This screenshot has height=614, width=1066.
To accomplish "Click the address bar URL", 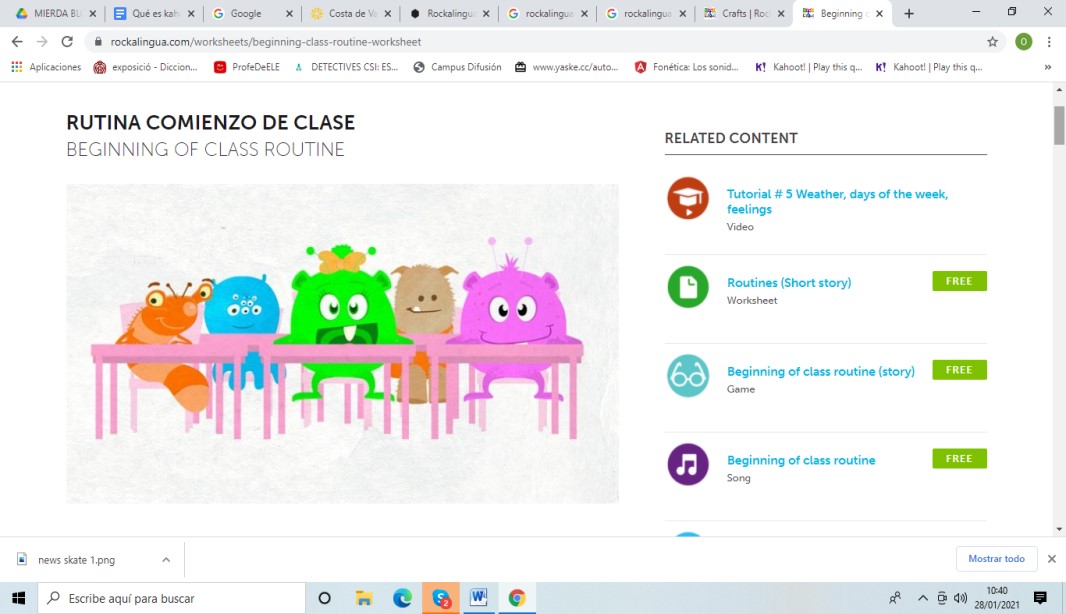I will [x=266, y=41].
